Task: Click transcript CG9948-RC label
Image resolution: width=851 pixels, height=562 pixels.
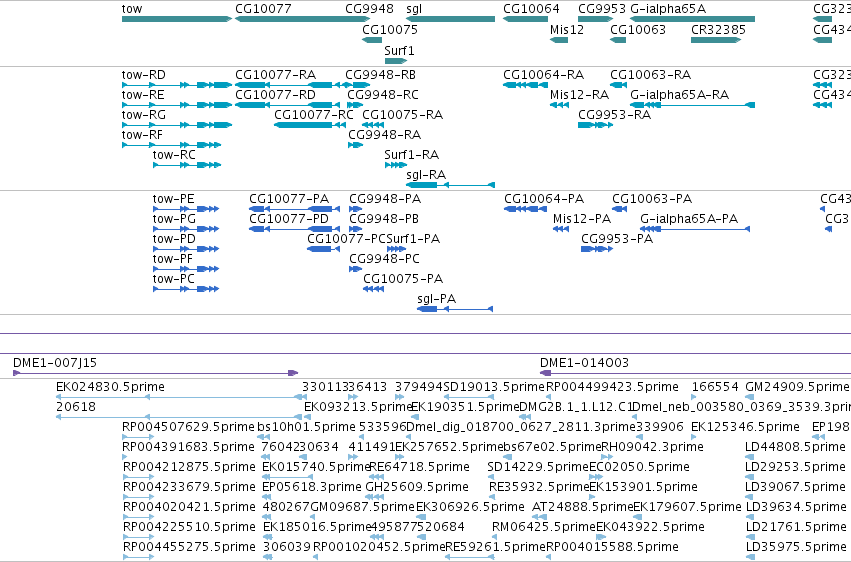Action: [x=383, y=95]
